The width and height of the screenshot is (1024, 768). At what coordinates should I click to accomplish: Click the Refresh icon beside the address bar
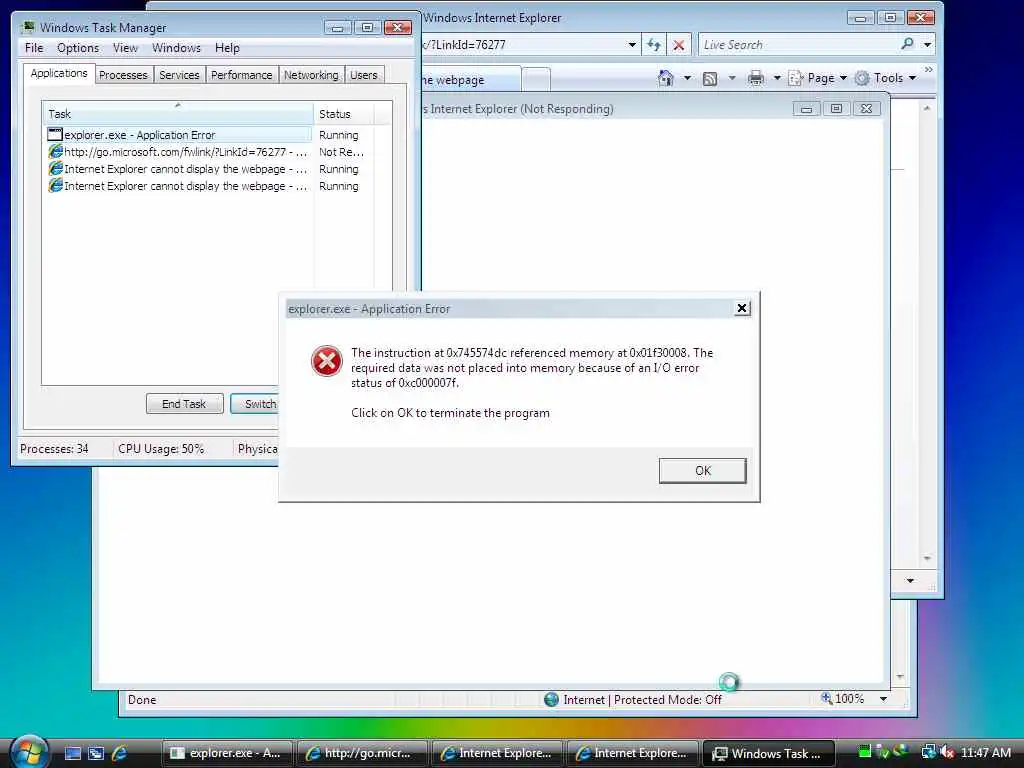pyautogui.click(x=654, y=44)
